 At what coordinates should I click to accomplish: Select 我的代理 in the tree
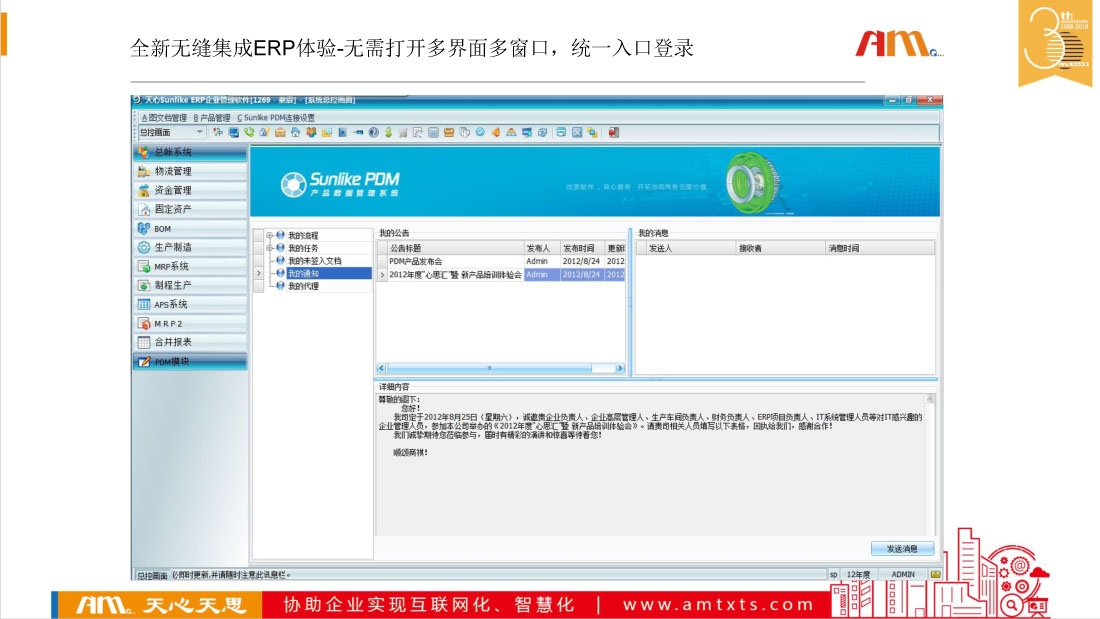[303, 286]
